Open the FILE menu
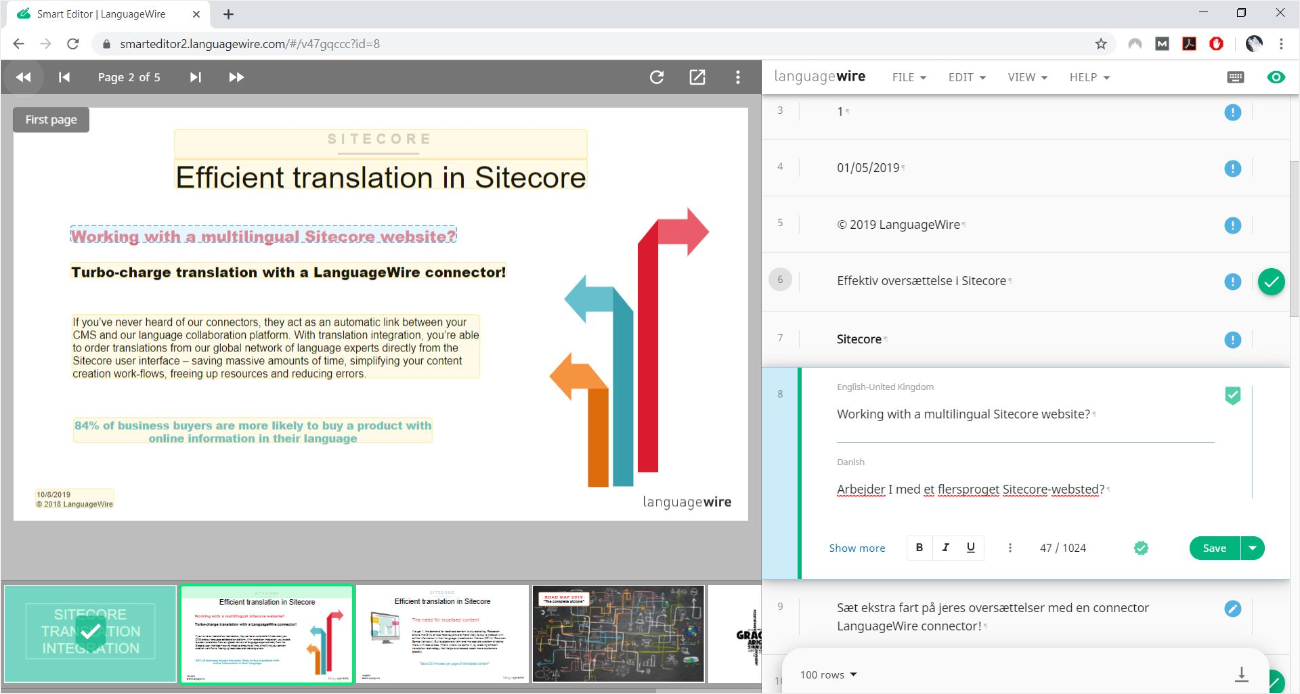 [908, 77]
